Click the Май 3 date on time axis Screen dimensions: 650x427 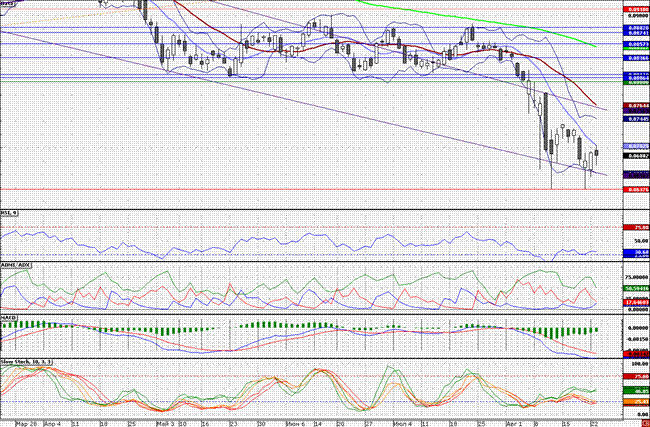point(165,422)
